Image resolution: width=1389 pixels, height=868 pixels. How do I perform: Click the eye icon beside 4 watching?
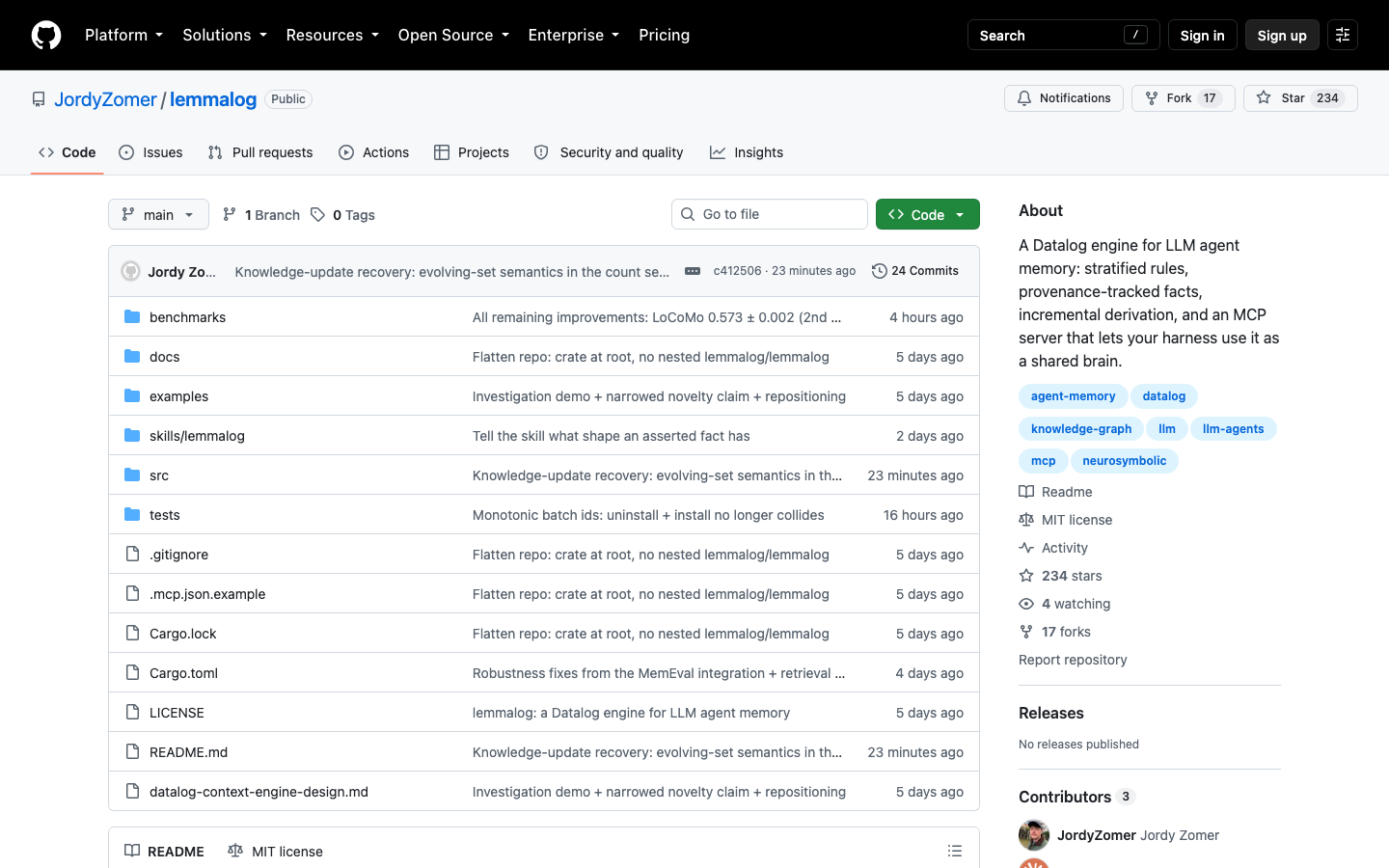(1026, 603)
